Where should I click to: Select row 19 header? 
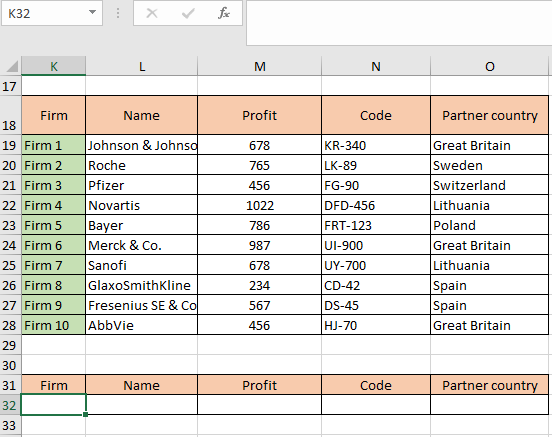(10, 145)
